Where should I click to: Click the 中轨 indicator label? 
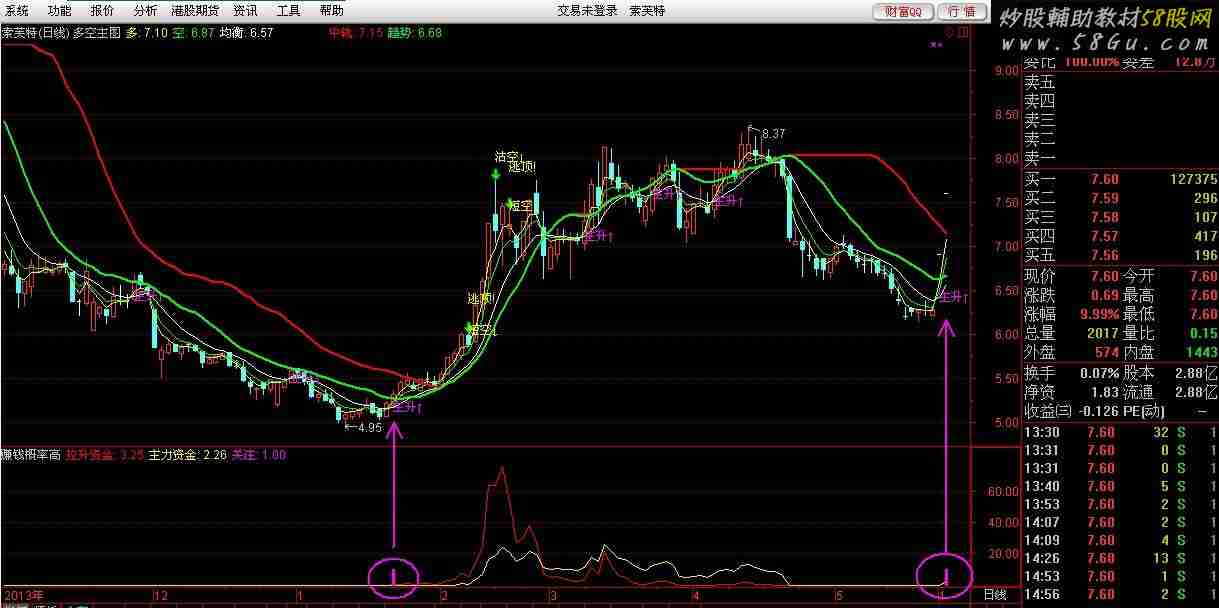(341, 32)
